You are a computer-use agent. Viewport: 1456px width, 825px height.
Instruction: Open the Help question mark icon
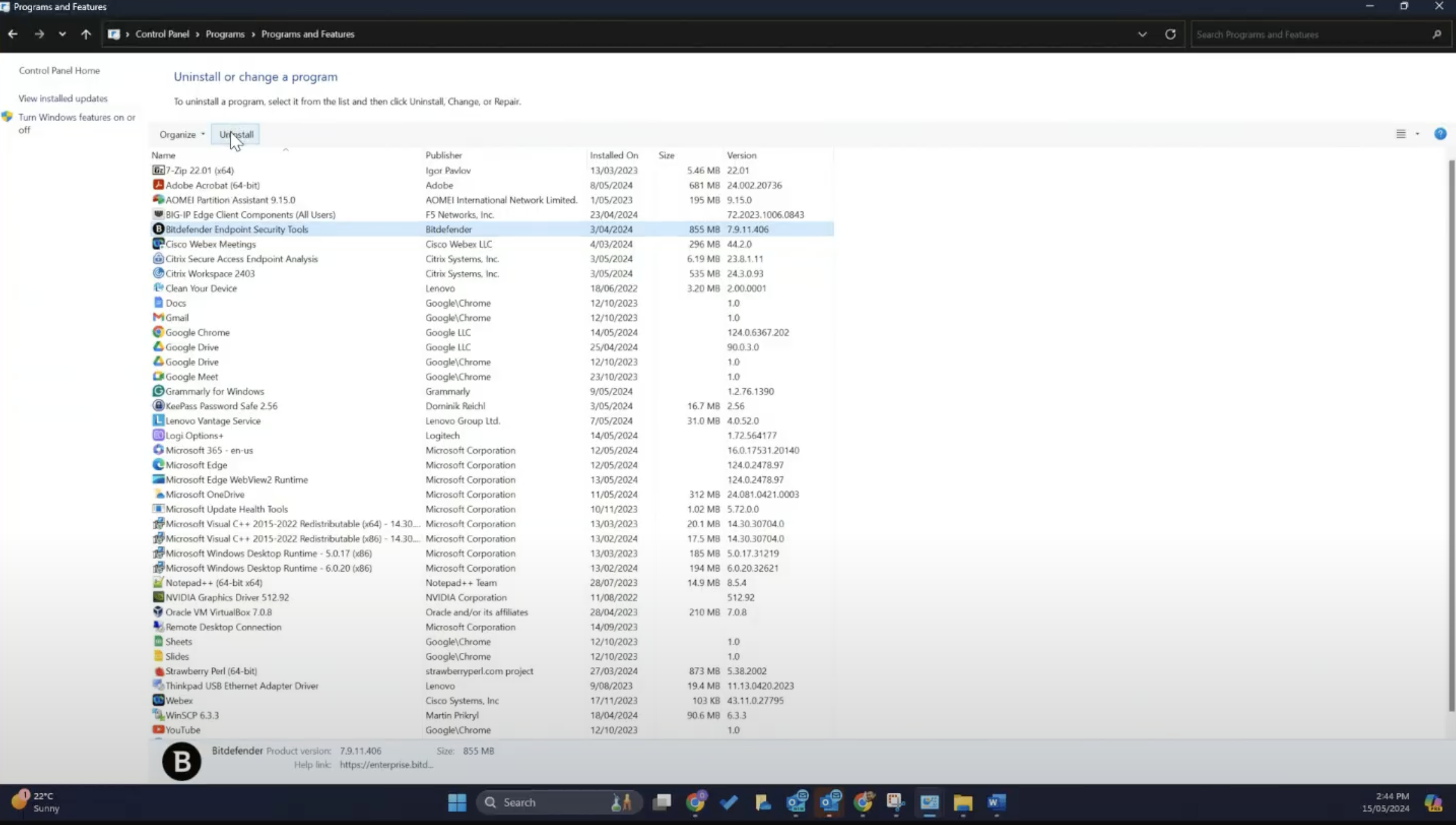point(1440,134)
